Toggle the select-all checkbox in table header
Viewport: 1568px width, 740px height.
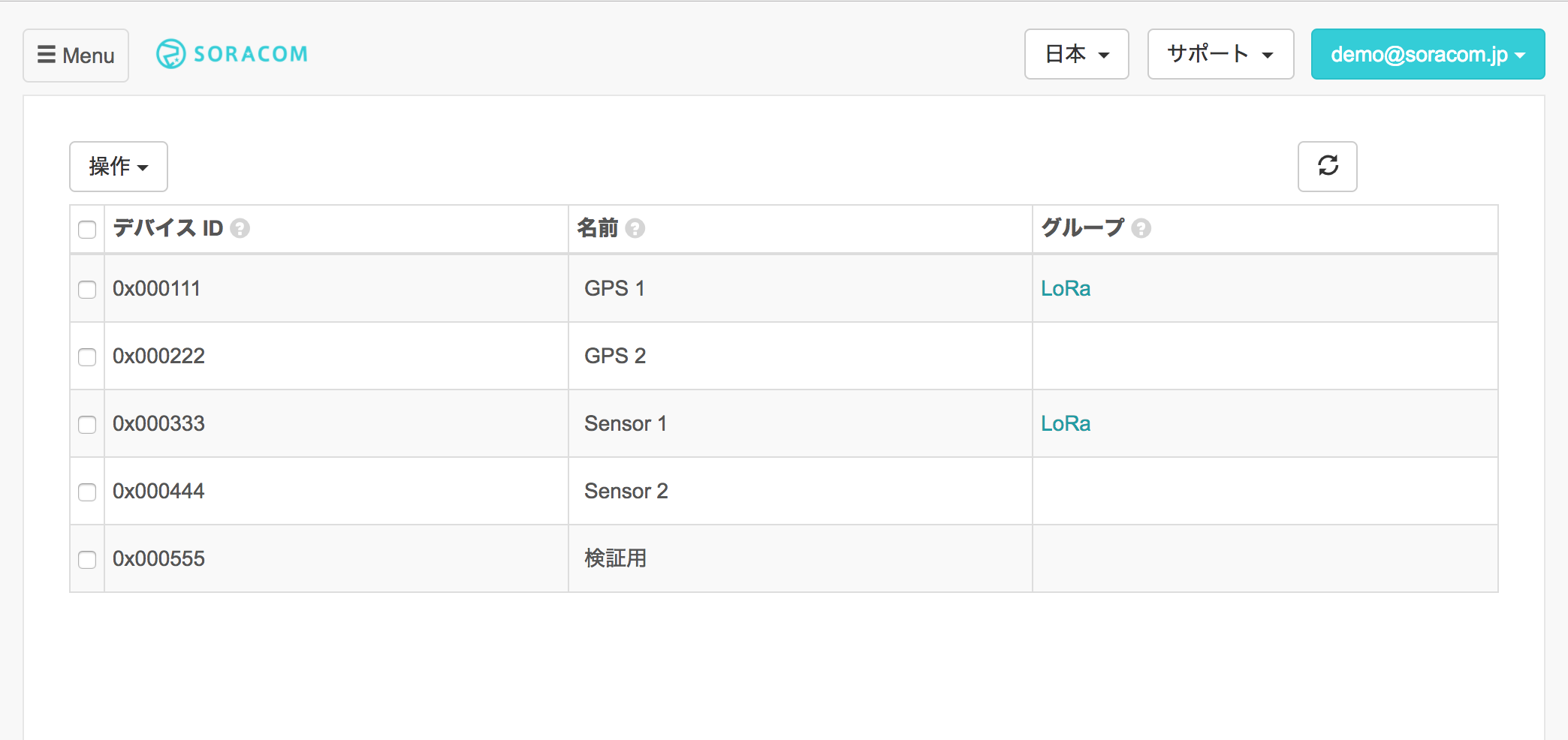[87, 229]
